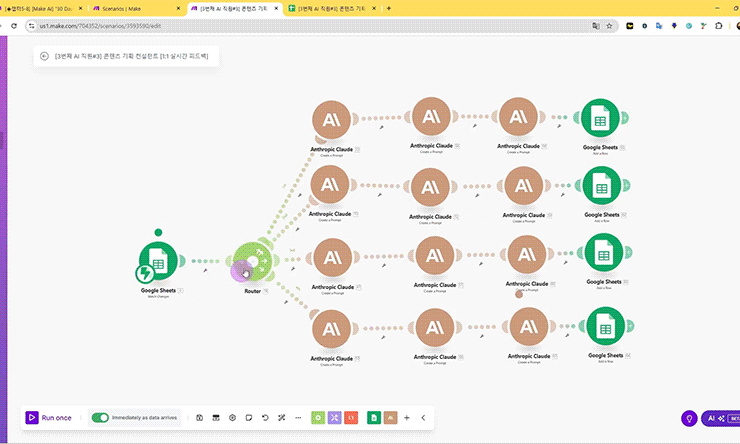Switch to the Scenarios | Make browser tab
The image size is (740, 444).
tap(136, 8)
